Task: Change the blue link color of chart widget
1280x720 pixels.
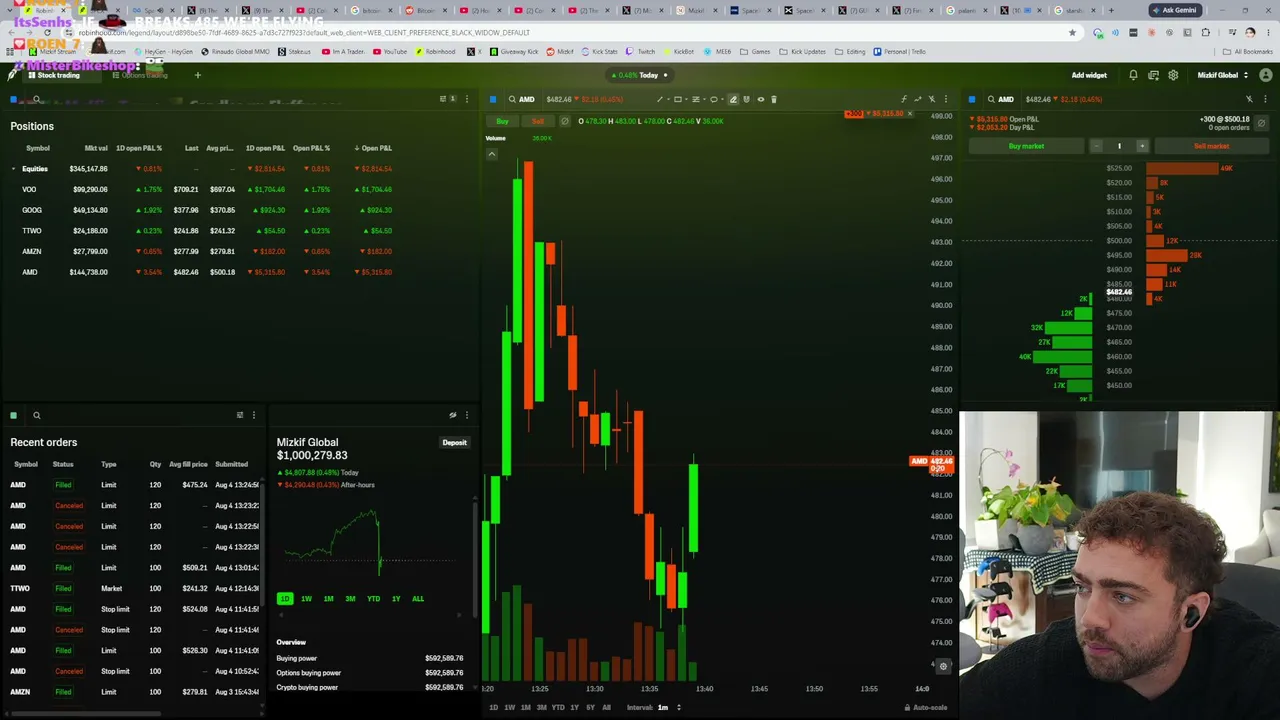Action: coord(493,99)
